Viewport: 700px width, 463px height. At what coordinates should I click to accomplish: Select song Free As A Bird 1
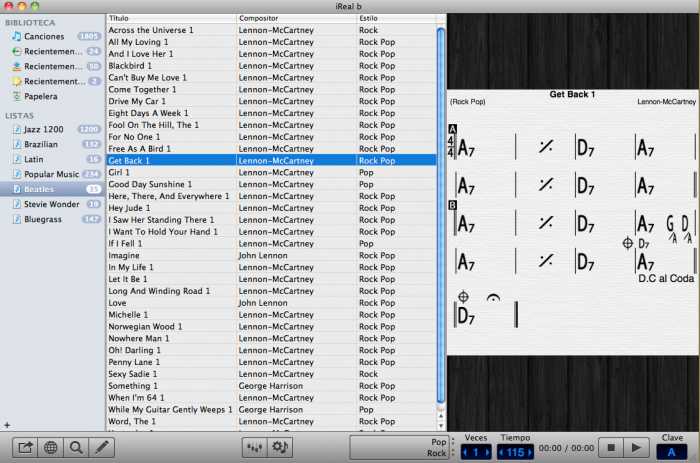pyautogui.click(x=271, y=149)
